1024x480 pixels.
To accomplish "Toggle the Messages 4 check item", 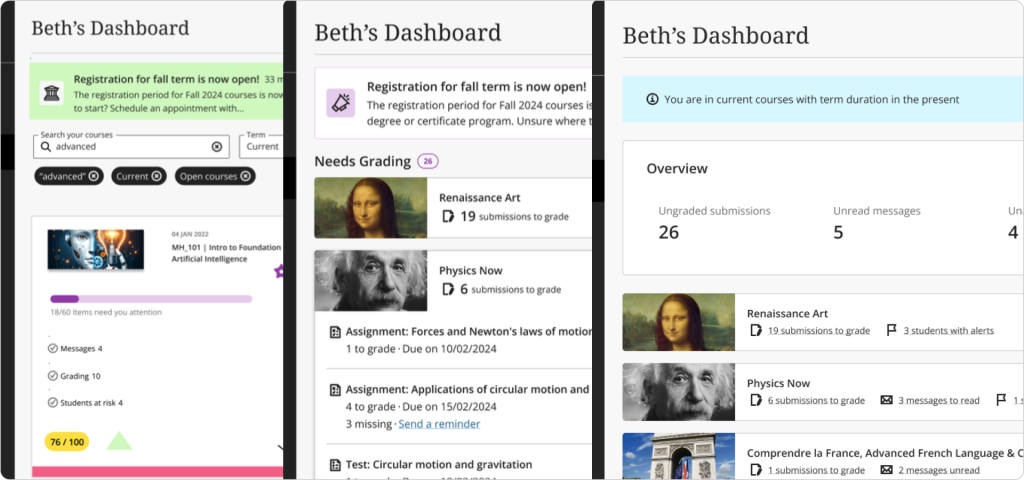I will [53, 348].
